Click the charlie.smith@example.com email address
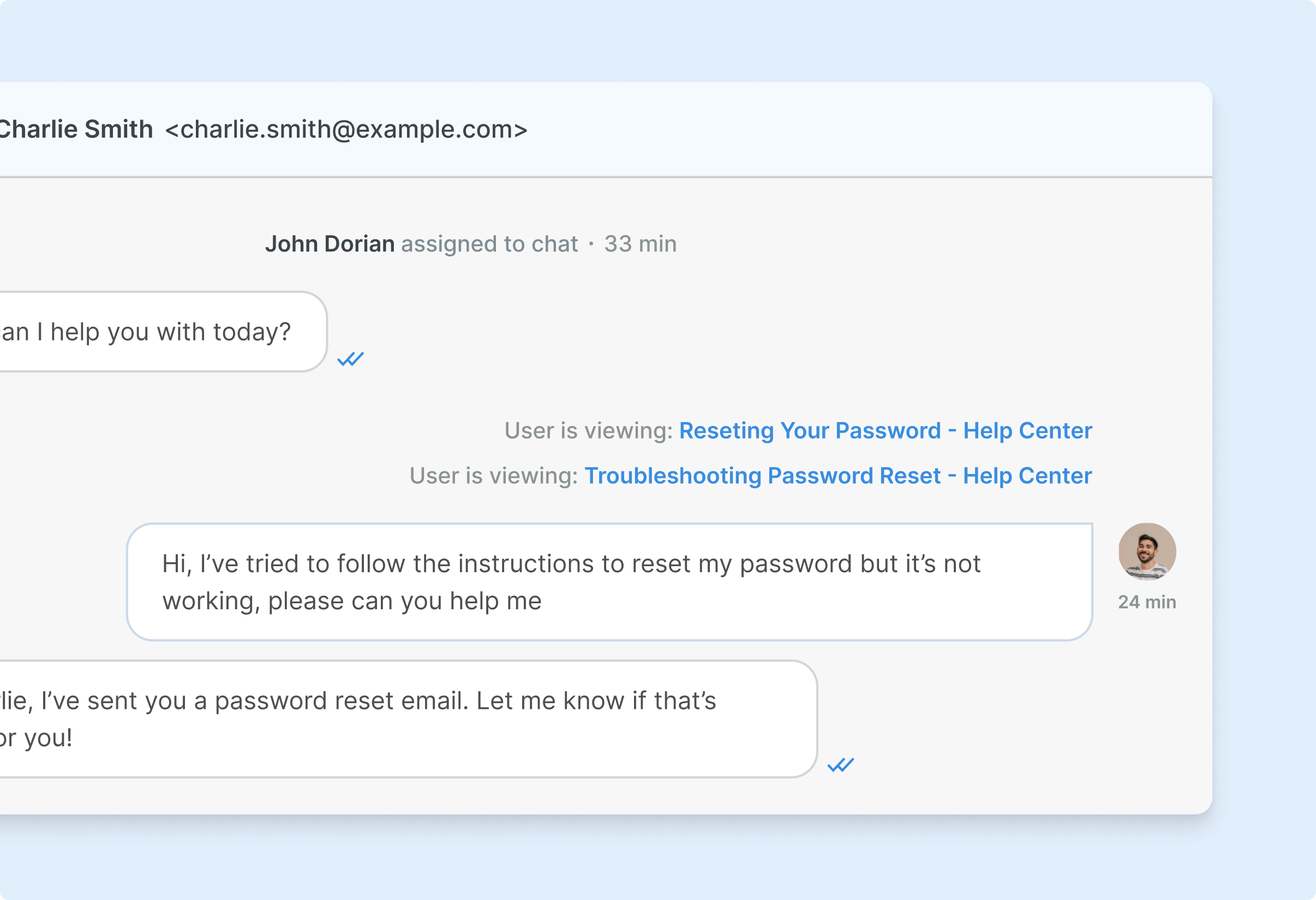1316x900 pixels. 346,130
